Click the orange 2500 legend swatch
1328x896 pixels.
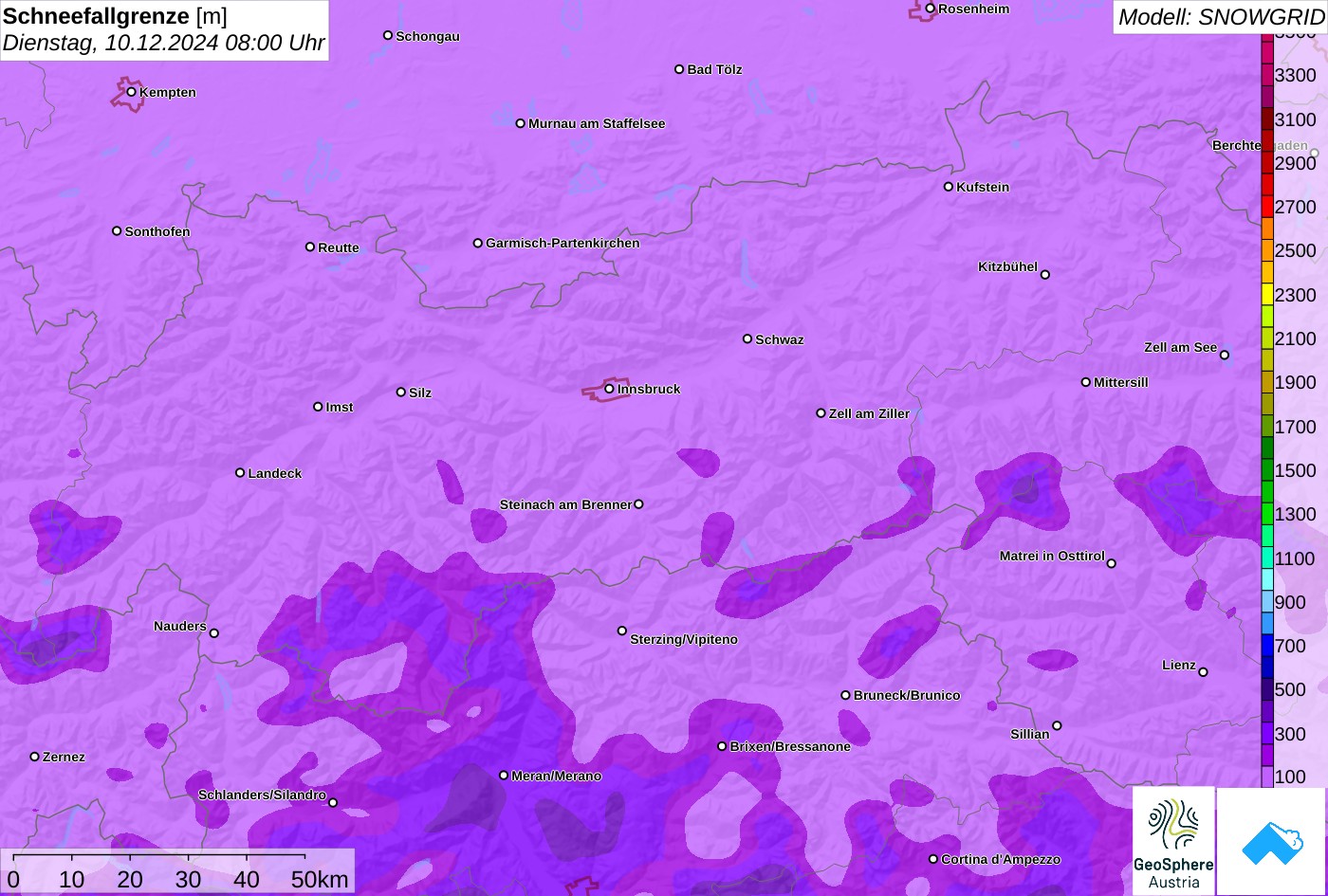(1266, 250)
